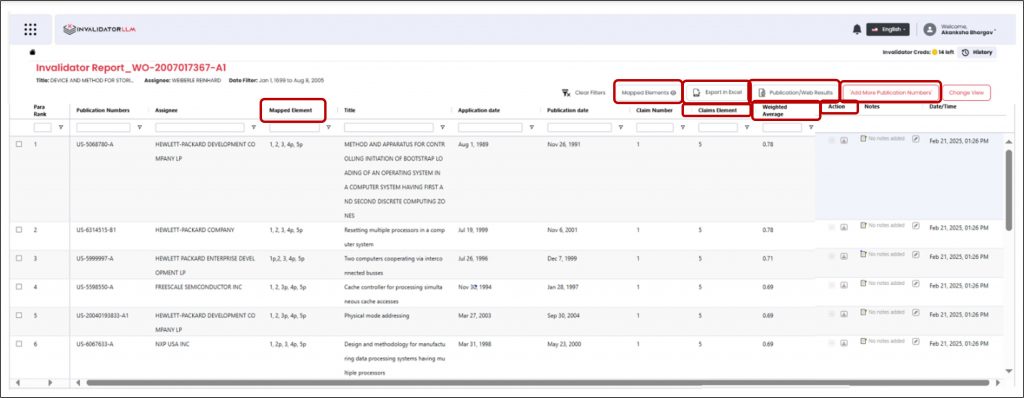Click the Apple icon below the apps grid
Screen dimensions: 1024x398
(33, 52)
